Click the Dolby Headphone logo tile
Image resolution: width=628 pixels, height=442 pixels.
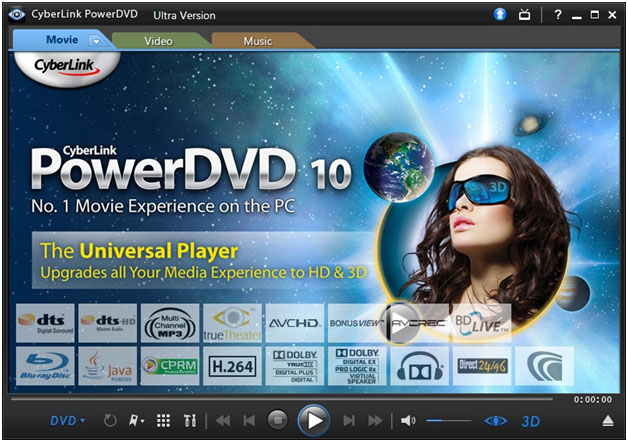coord(420,366)
